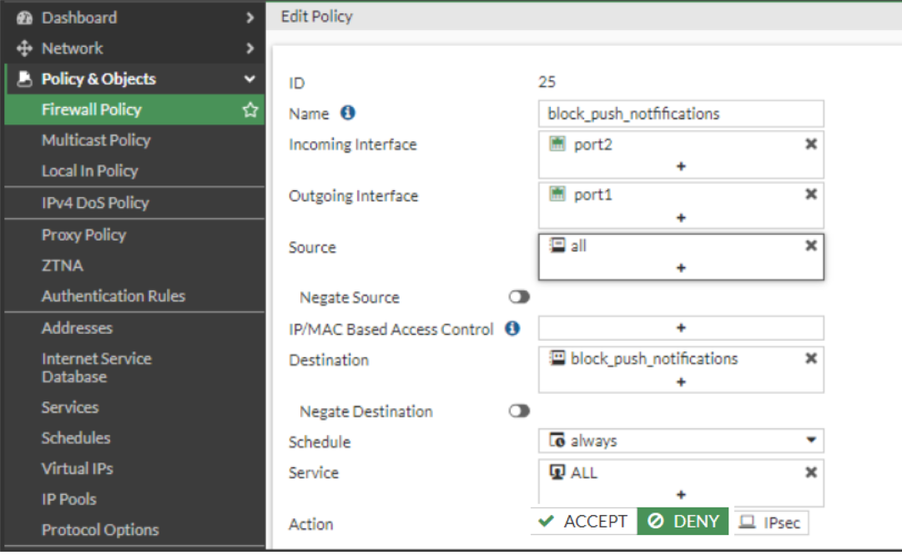902x556 pixels.
Task: Enable the Negate Source toggle
Action: [x=519, y=297]
